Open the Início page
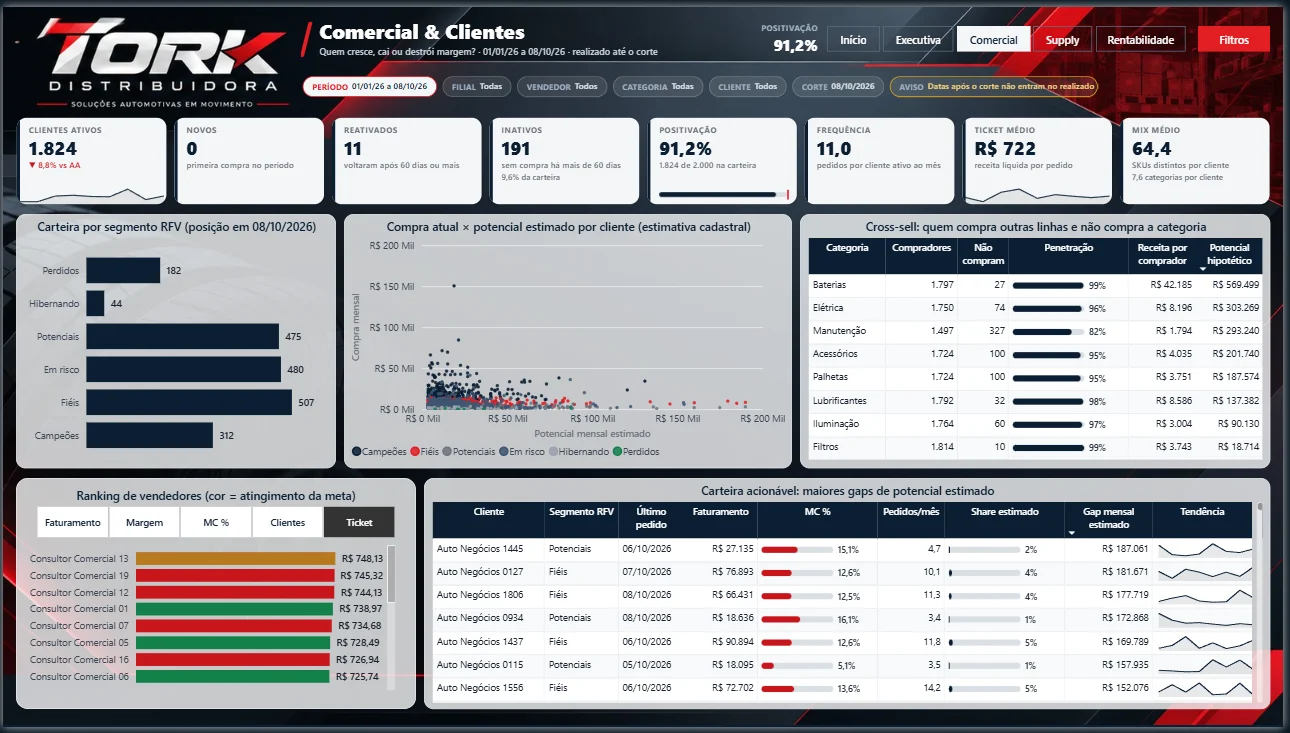The image size is (1290, 733). click(853, 40)
